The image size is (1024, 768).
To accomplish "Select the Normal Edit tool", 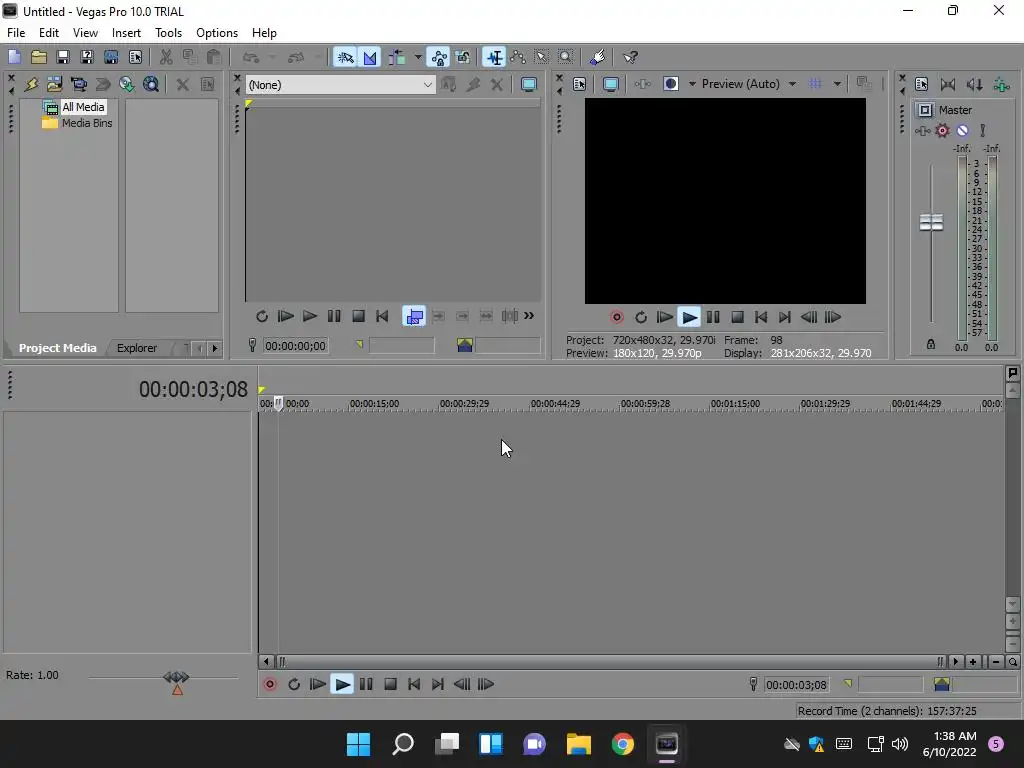I will (x=495, y=57).
